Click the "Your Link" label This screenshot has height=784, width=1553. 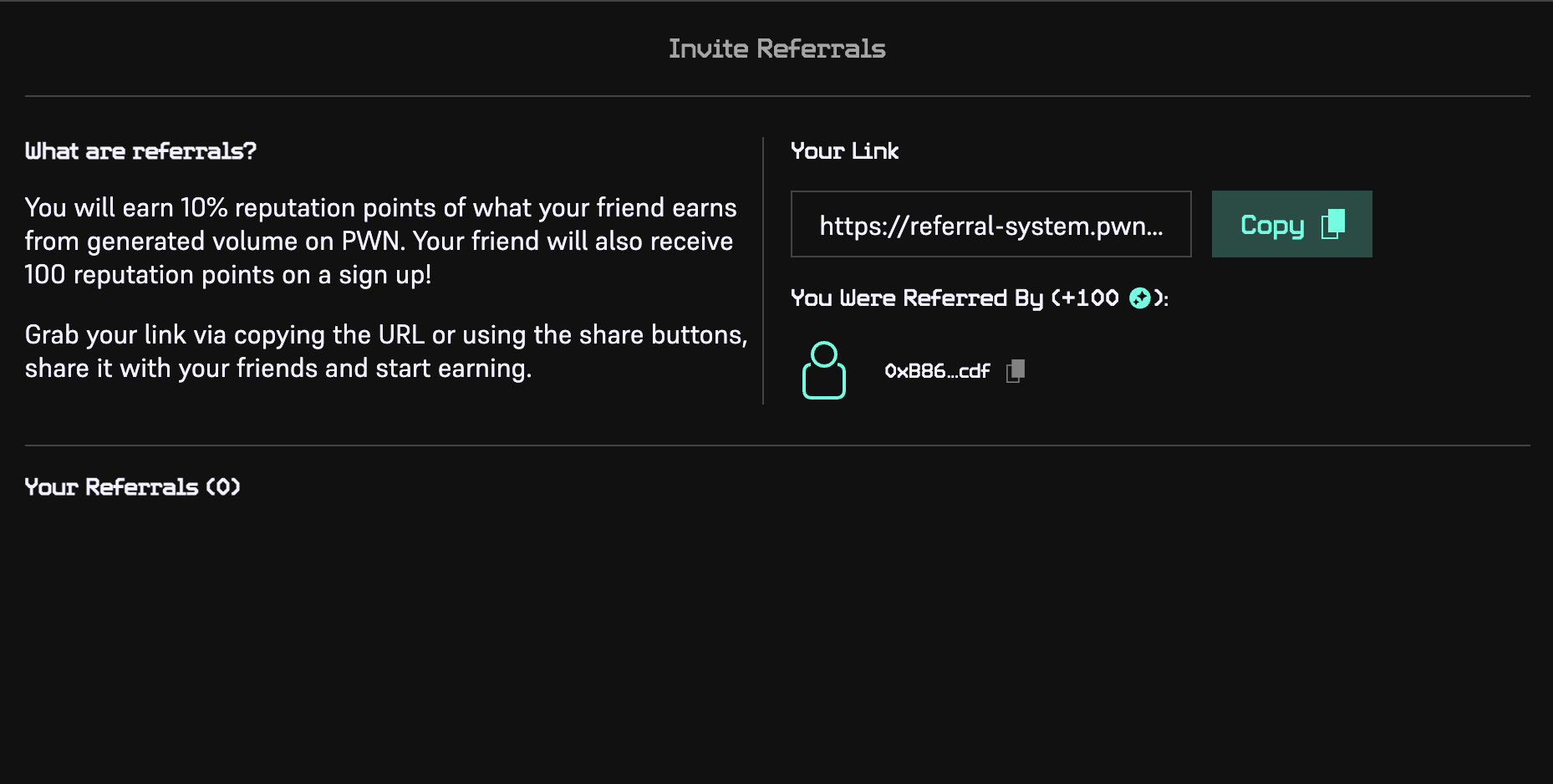click(x=844, y=151)
